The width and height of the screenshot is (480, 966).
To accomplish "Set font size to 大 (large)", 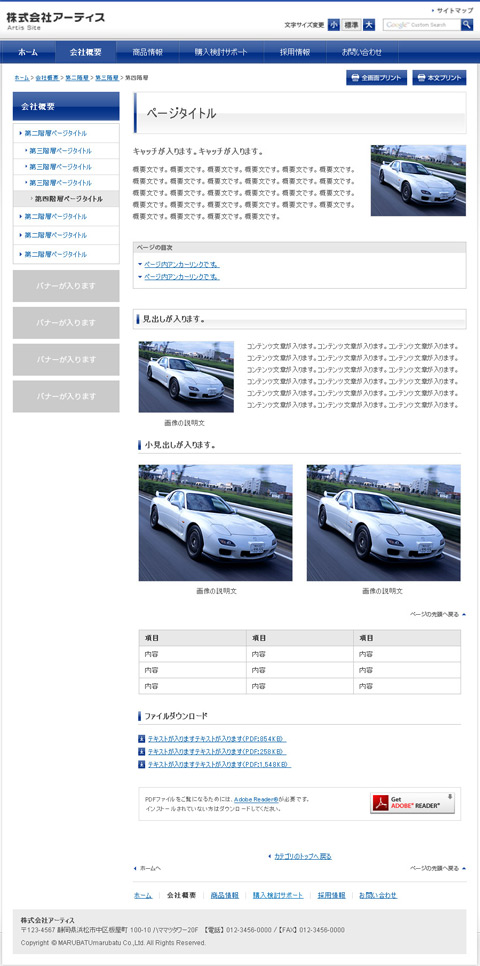I will [x=368, y=25].
